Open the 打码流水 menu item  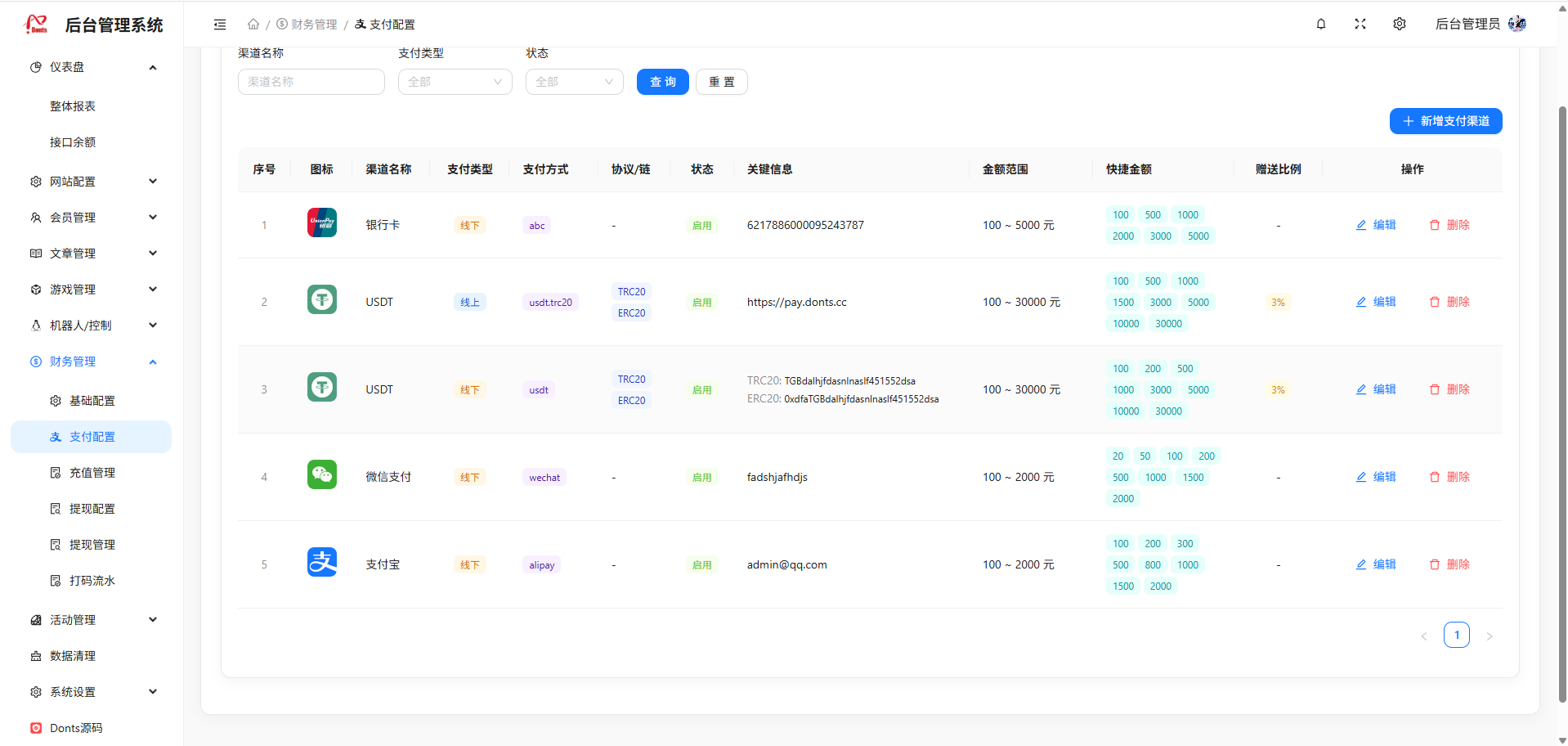(x=92, y=581)
